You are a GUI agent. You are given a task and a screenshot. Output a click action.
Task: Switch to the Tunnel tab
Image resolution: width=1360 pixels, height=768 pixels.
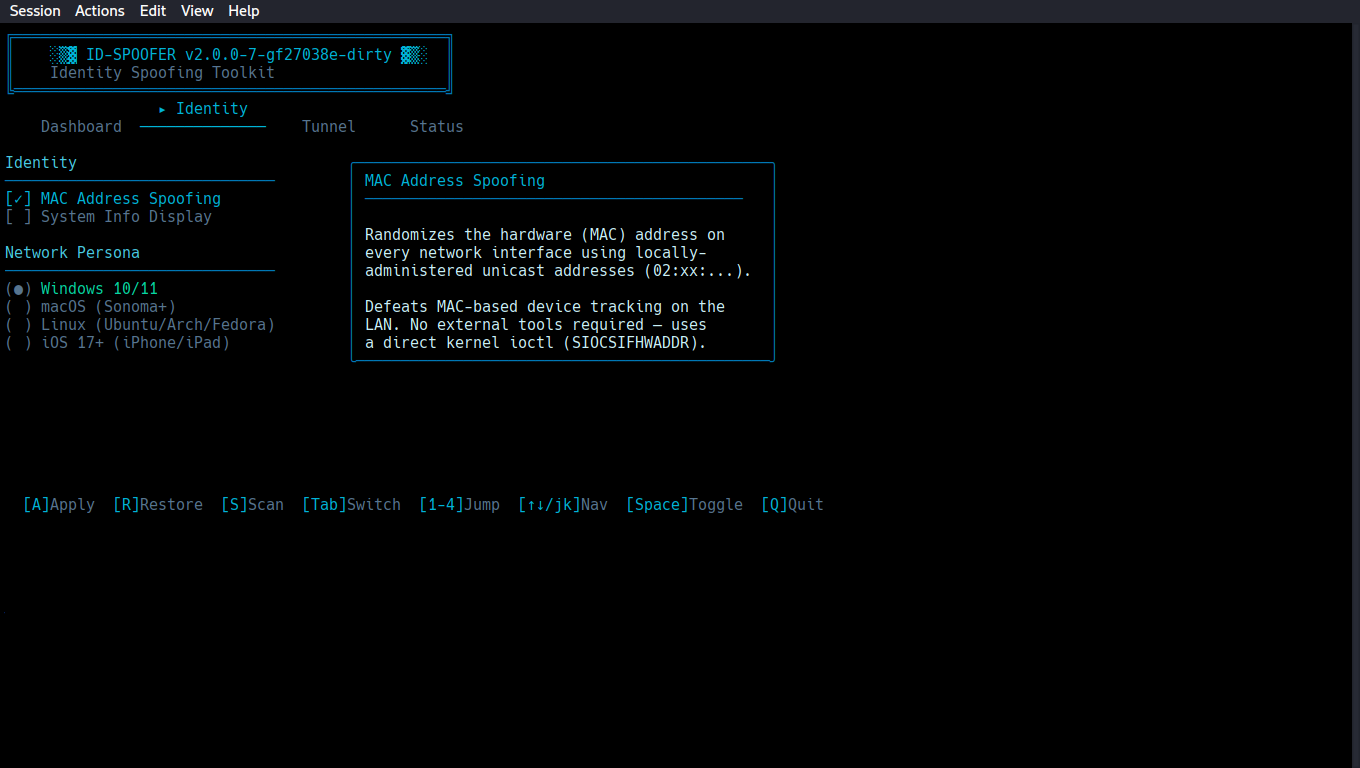329,127
